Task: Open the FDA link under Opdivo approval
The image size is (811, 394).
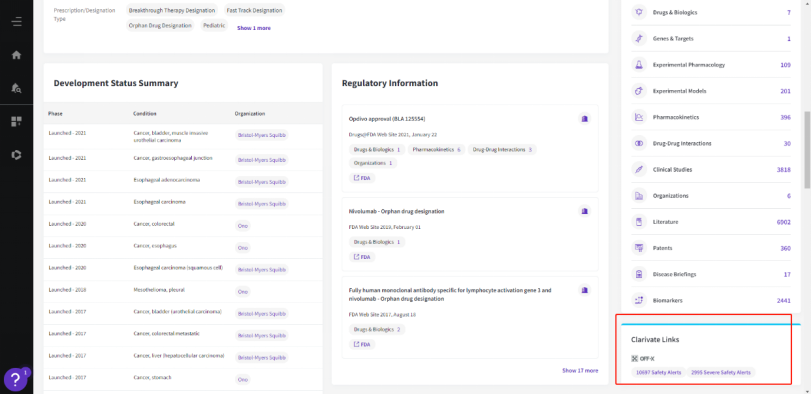Action: (x=362, y=177)
